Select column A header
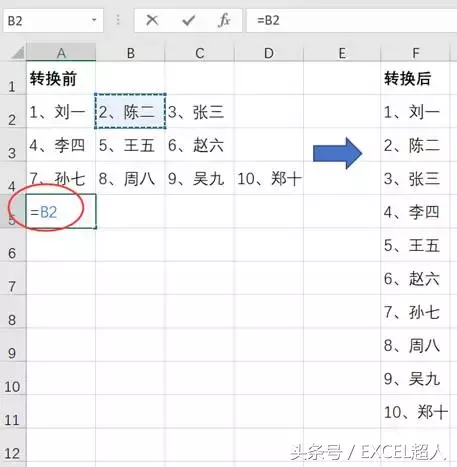 61,53
